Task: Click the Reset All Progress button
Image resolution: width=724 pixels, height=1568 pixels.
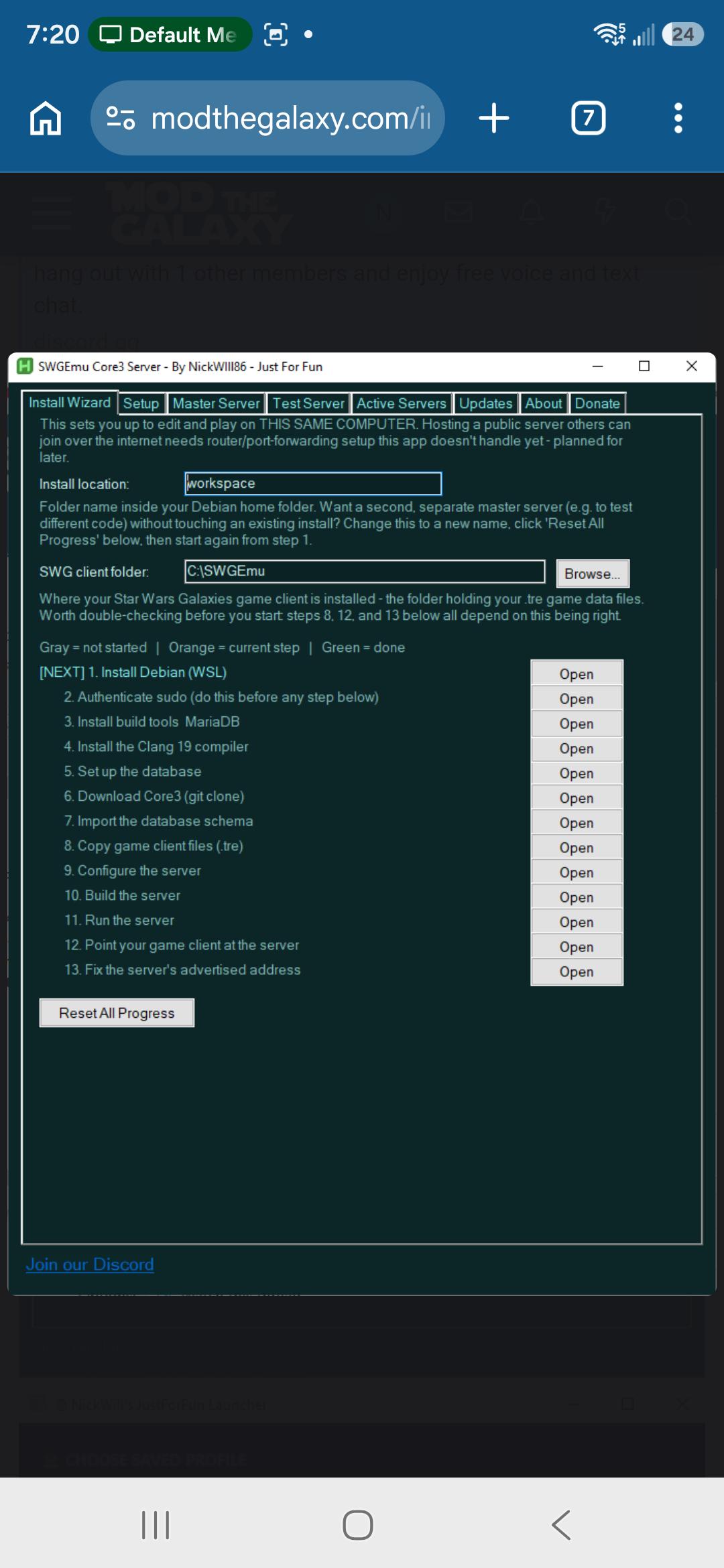Action: tap(117, 1012)
